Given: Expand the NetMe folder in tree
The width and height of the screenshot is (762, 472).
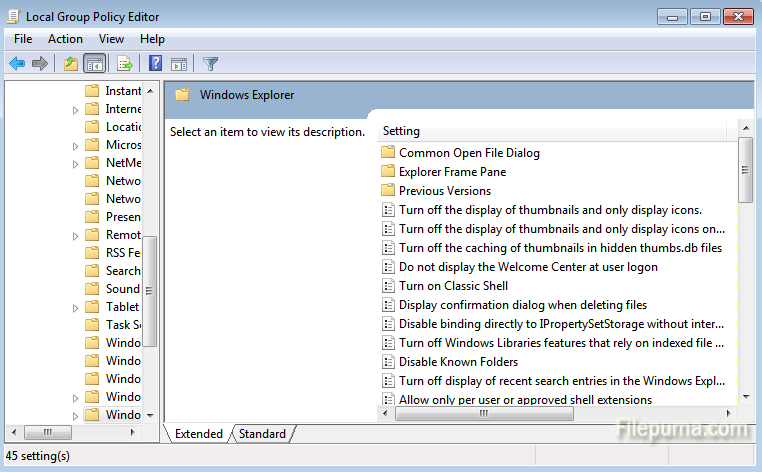Looking at the screenshot, I should (75, 163).
